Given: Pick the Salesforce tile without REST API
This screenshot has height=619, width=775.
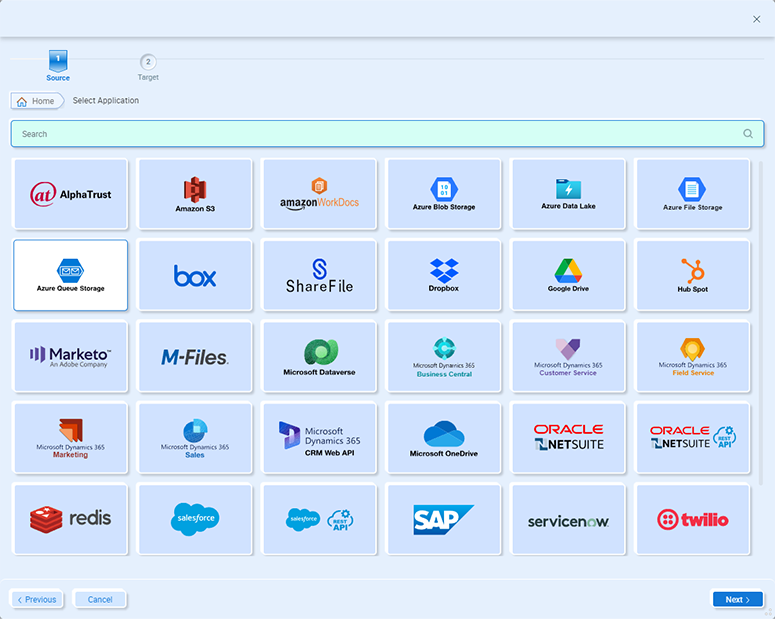Looking at the screenshot, I should [x=195, y=519].
